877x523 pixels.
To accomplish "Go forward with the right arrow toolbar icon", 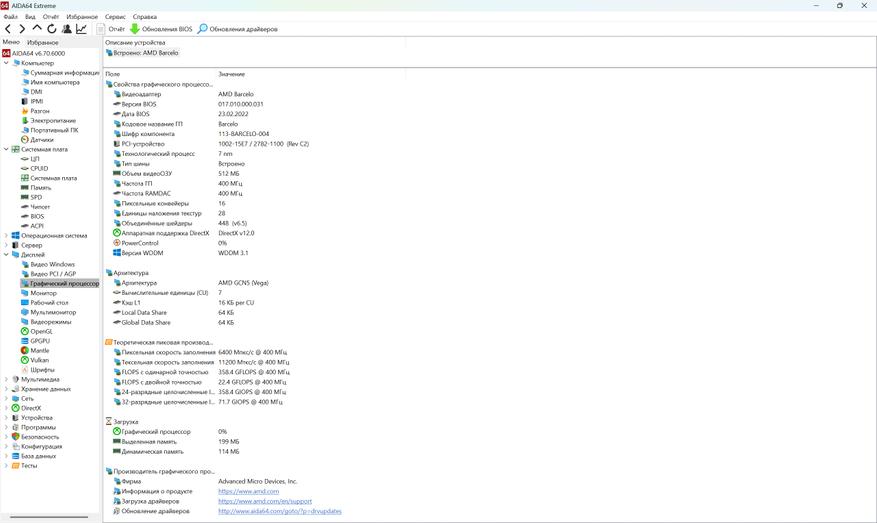I will coord(22,29).
